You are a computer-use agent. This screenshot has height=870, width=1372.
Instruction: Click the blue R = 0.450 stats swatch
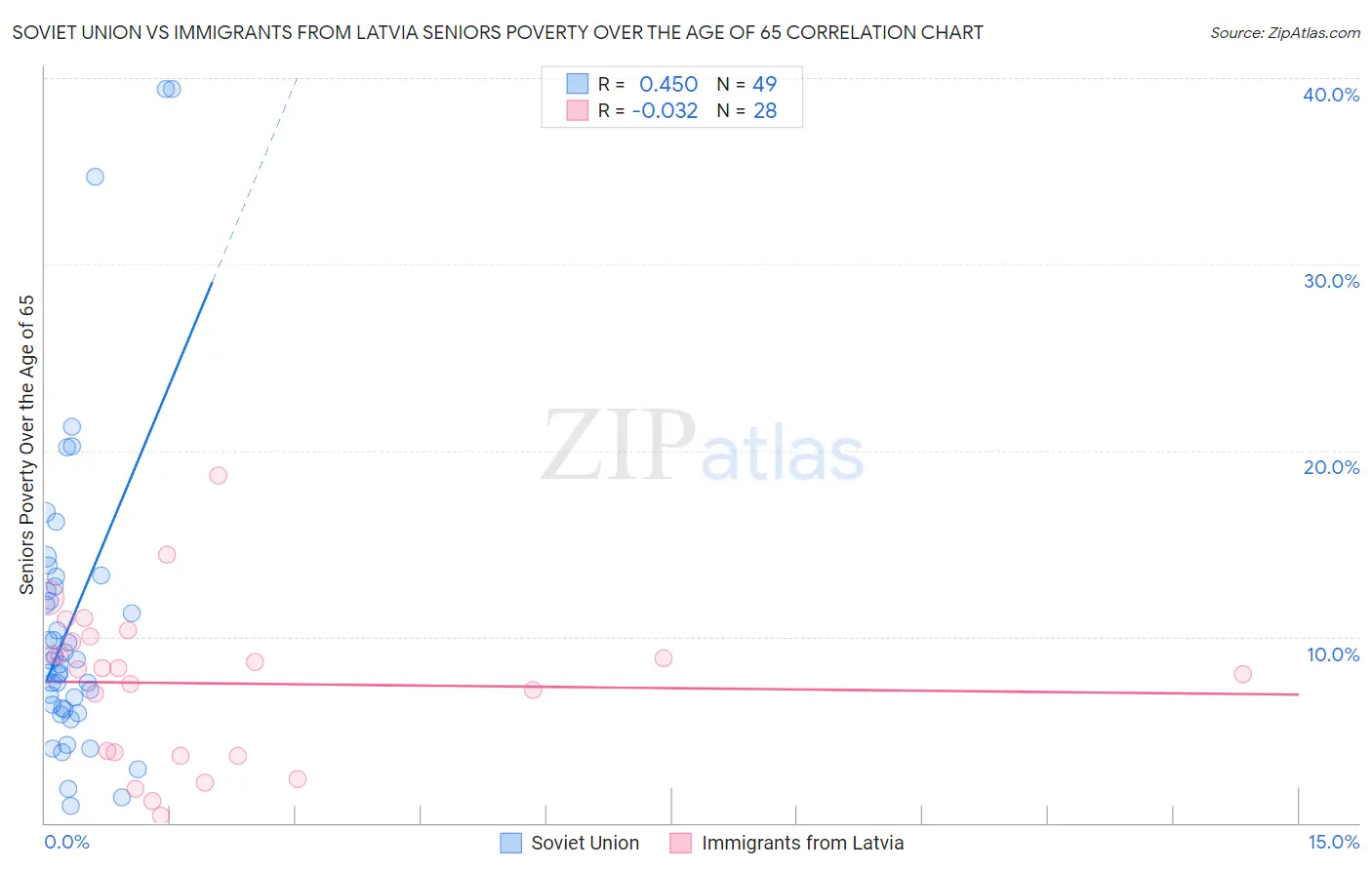[x=578, y=84]
